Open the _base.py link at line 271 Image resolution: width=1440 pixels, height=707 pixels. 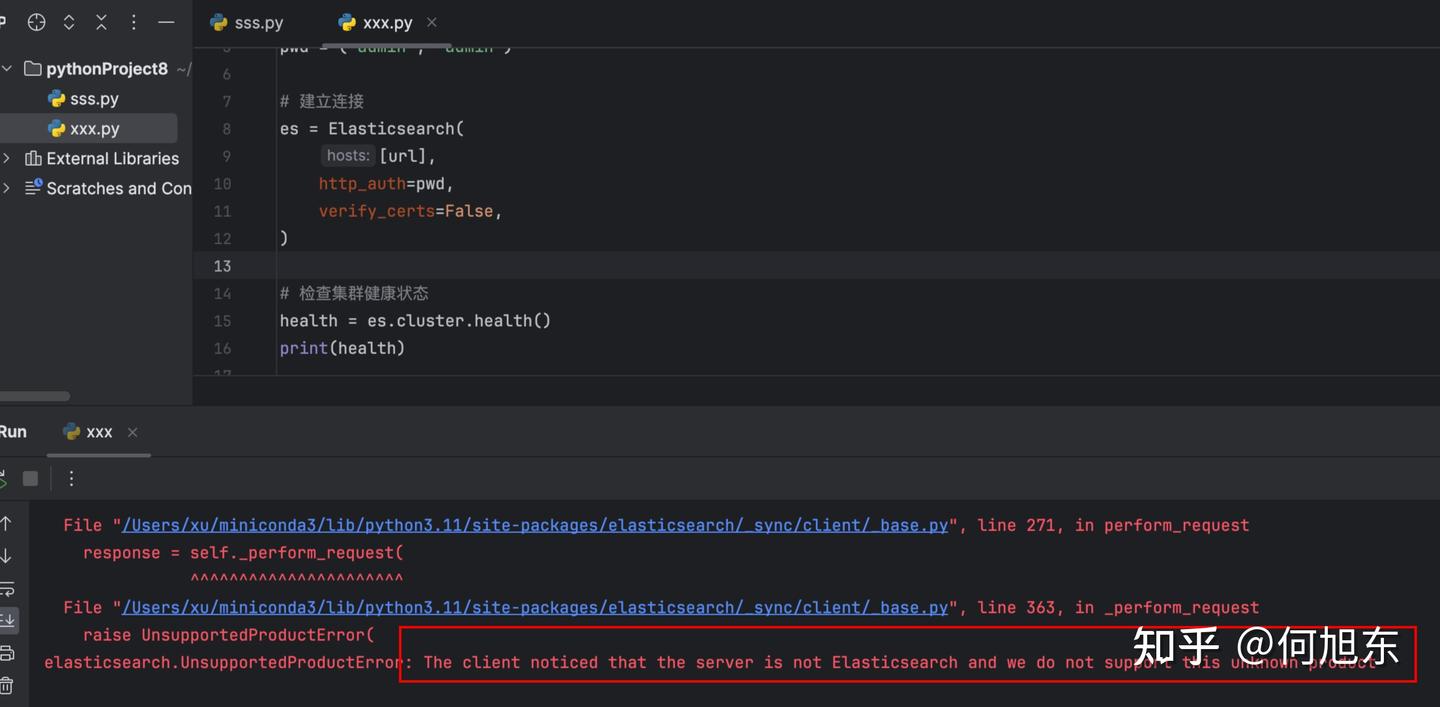[x=535, y=525]
